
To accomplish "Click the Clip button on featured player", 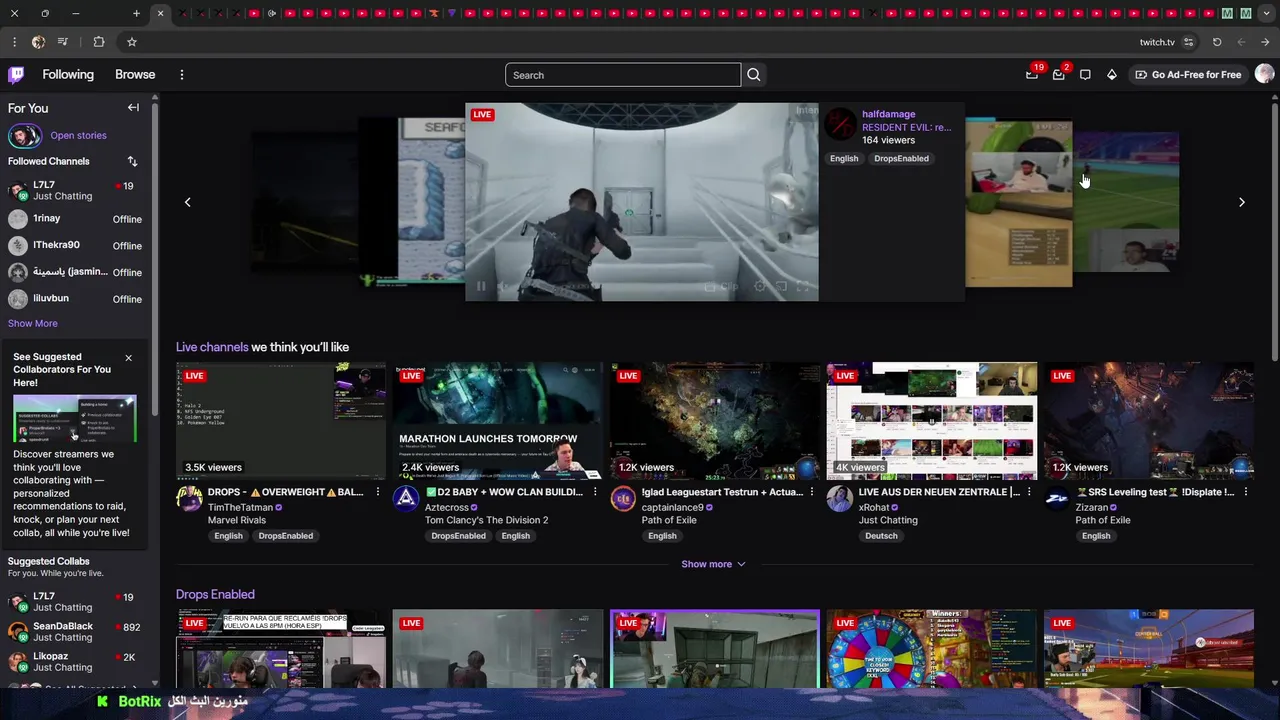I will click(x=722, y=287).
